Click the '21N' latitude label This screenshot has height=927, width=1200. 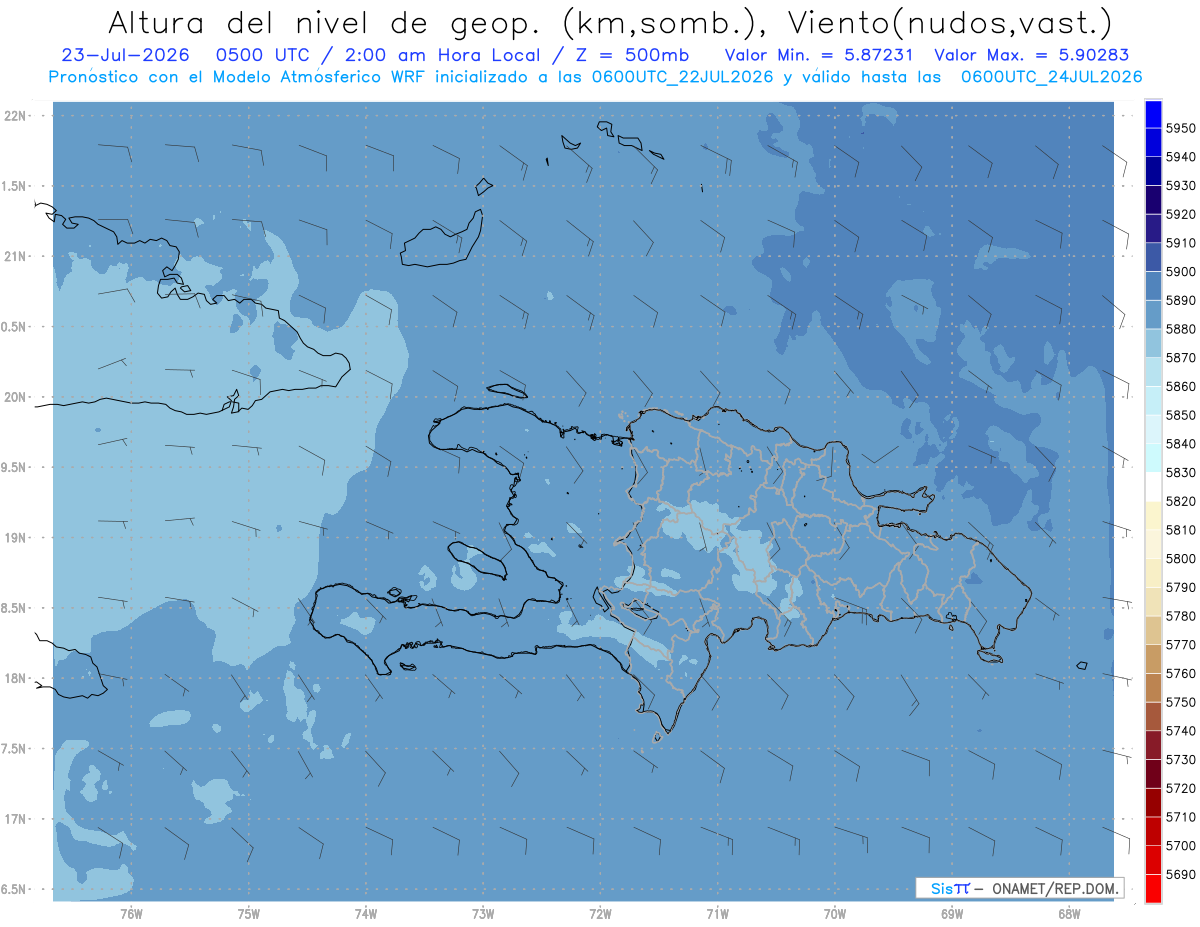pyautogui.click(x=16, y=257)
